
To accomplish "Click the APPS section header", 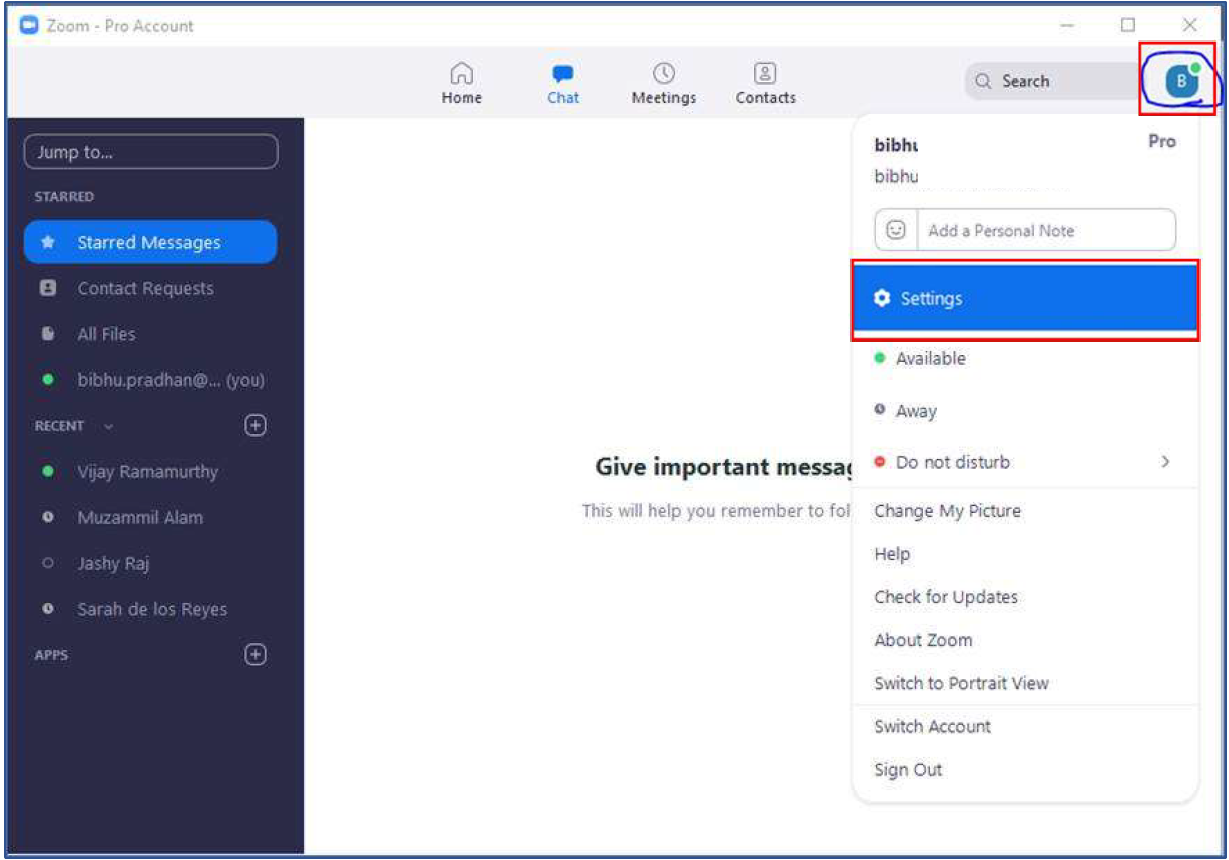I will [51, 656].
